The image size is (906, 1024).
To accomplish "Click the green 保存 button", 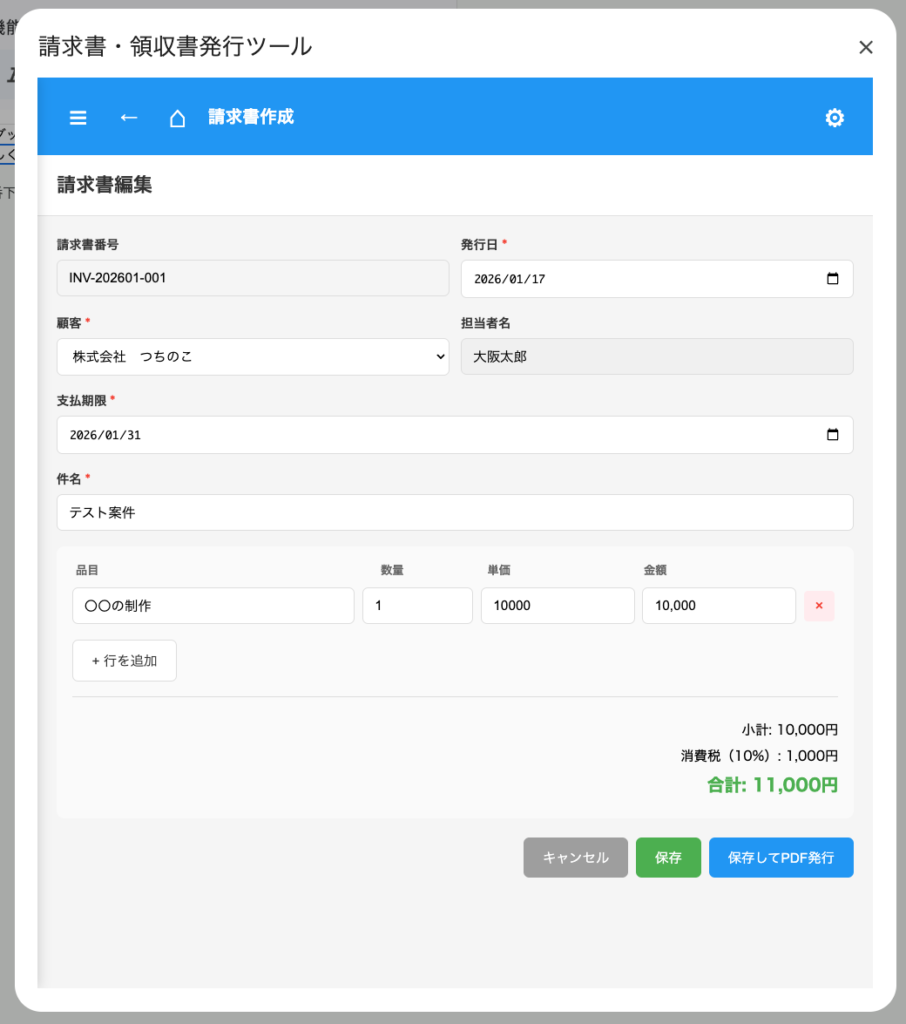I will [x=668, y=858].
